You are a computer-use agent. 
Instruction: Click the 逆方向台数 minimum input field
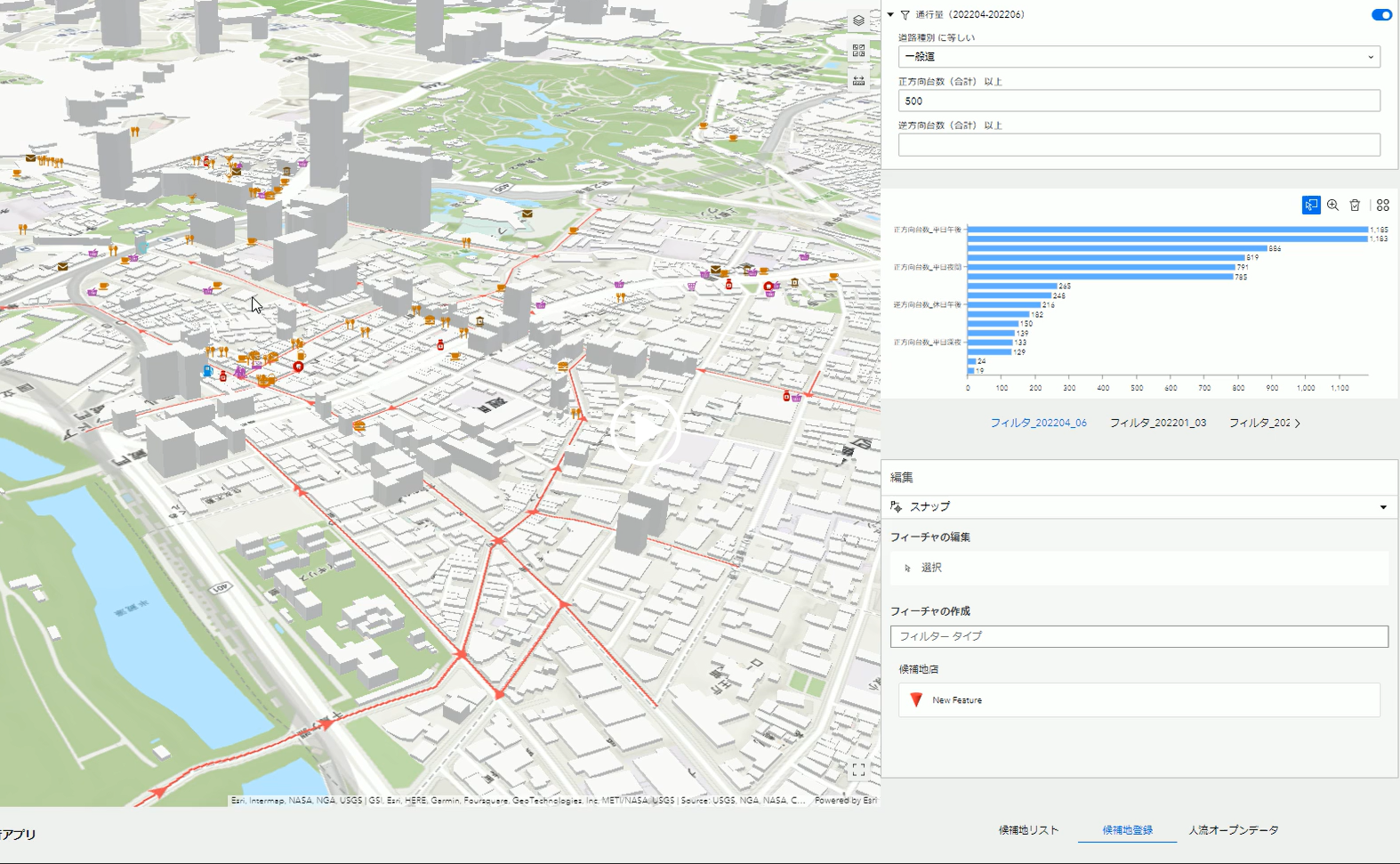tap(1139, 145)
